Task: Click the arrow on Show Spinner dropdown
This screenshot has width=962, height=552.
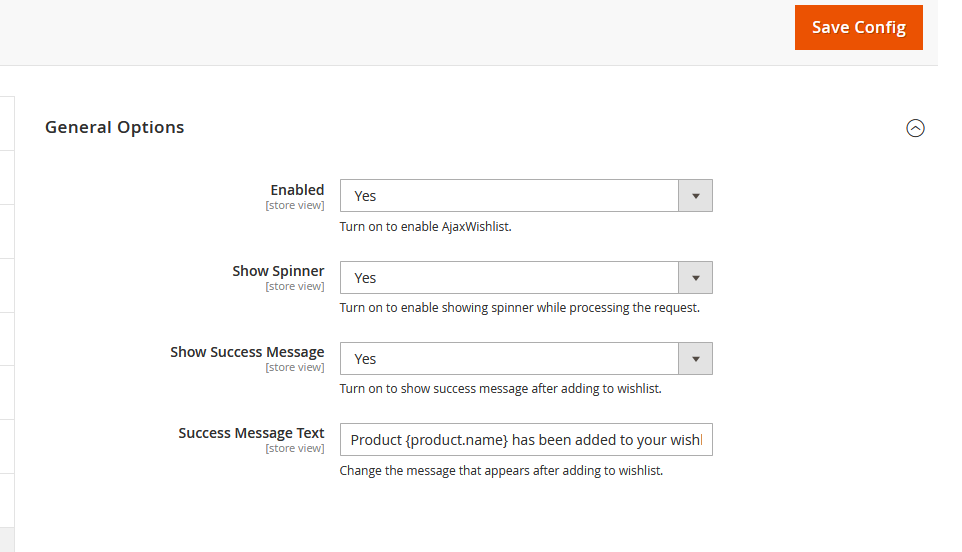Action: point(696,278)
